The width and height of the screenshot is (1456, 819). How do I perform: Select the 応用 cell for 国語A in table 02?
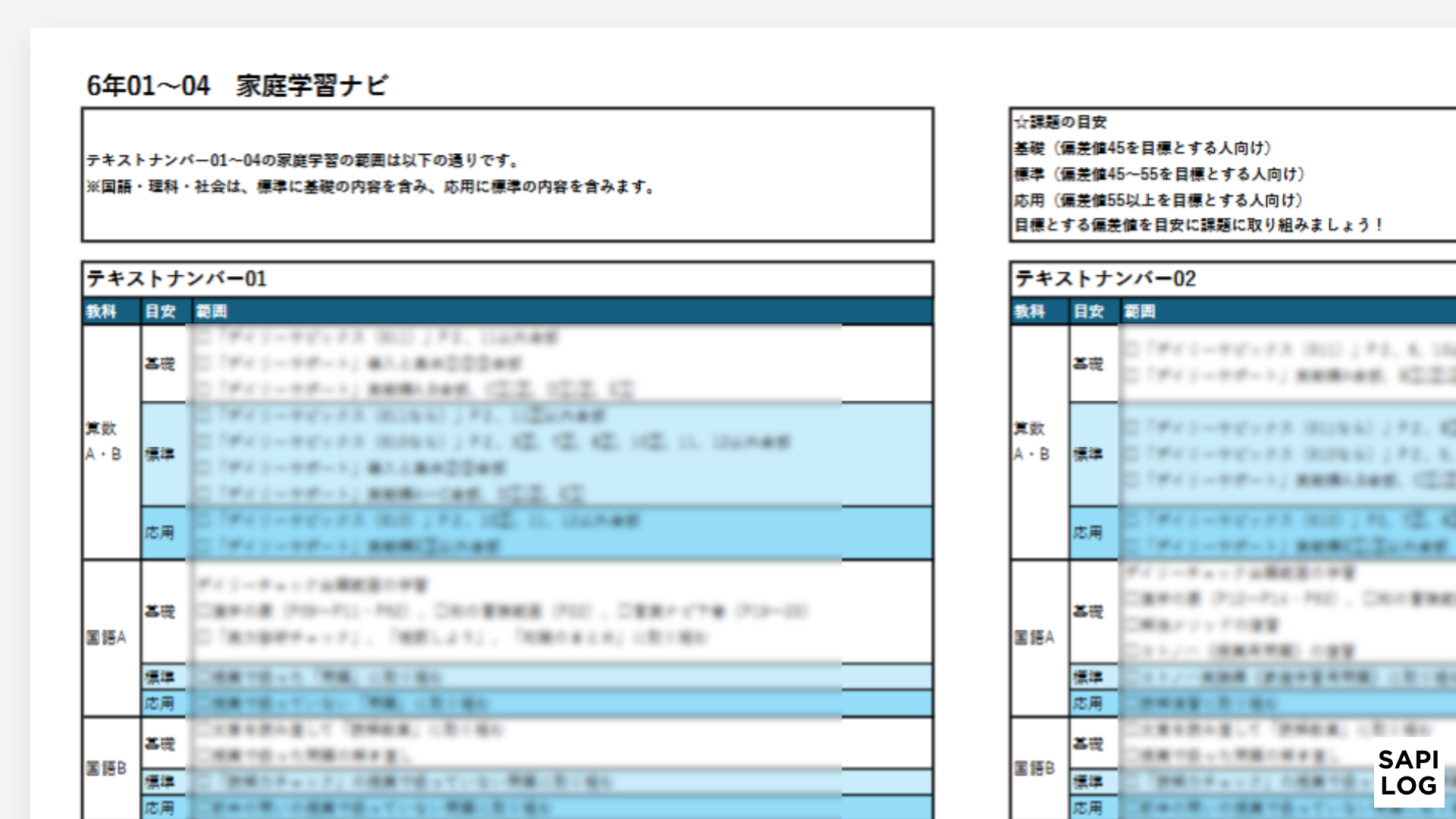[x=1089, y=703]
